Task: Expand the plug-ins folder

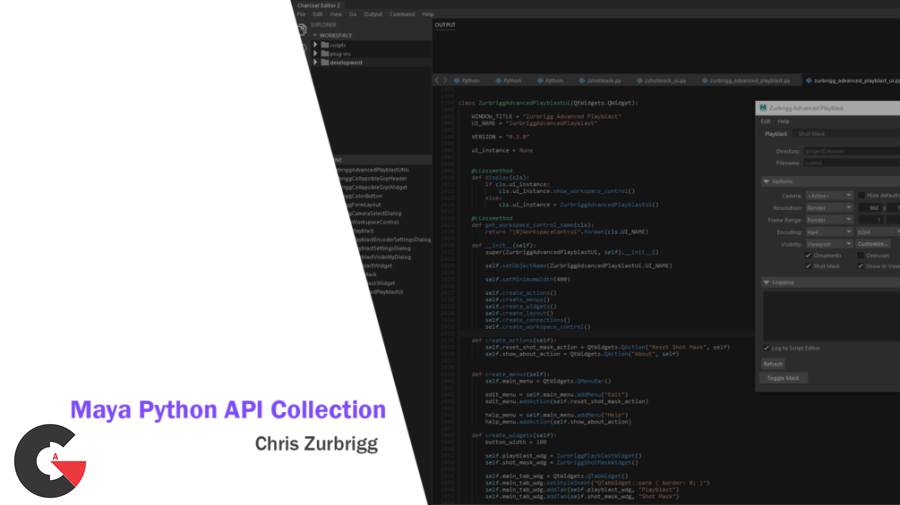Action: tap(315, 53)
